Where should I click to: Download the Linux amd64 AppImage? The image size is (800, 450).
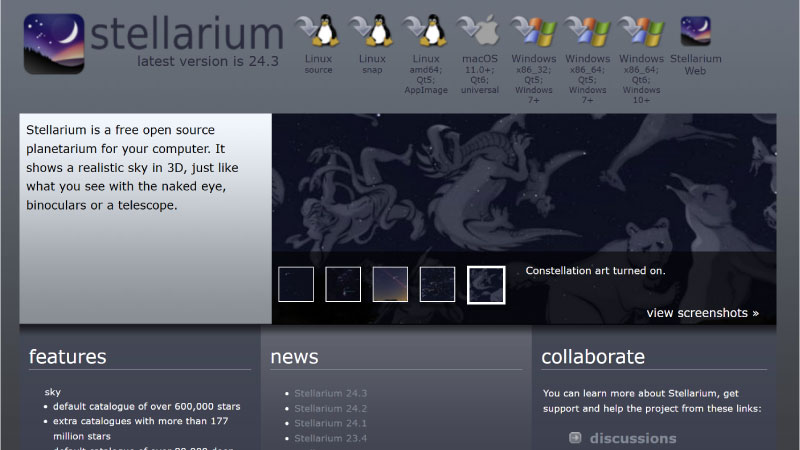[426, 32]
